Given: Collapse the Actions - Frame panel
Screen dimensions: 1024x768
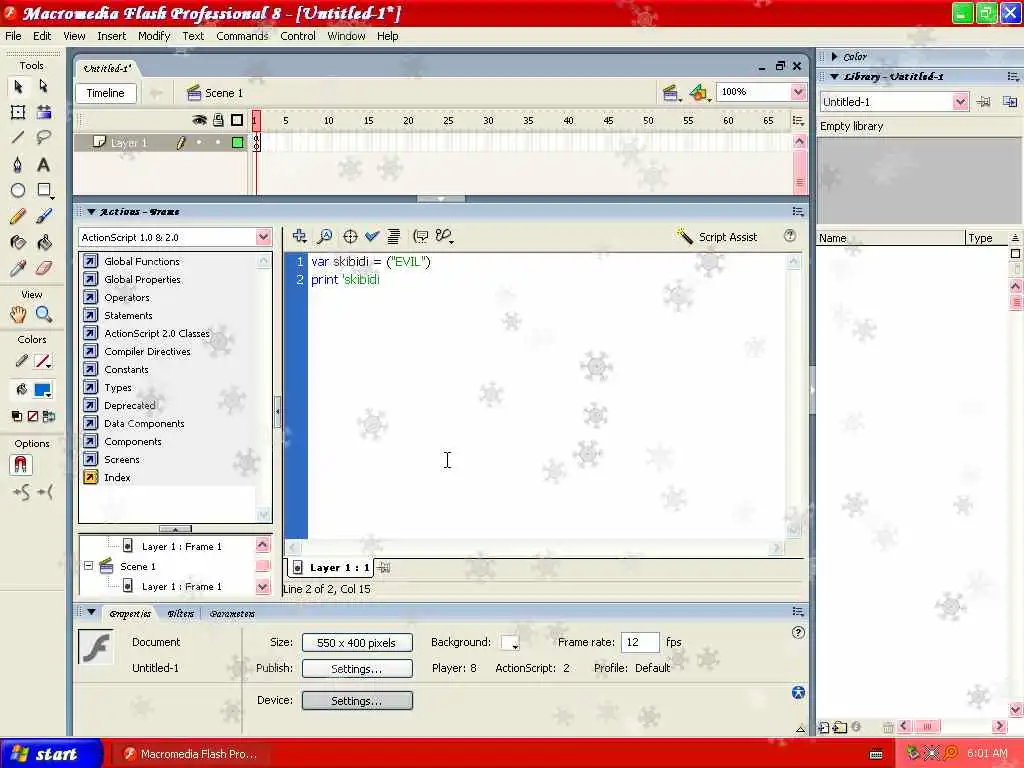Looking at the screenshot, I should point(91,212).
